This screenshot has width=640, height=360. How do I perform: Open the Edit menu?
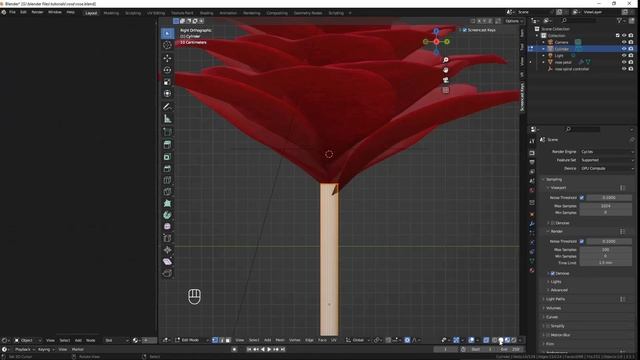[23, 13]
